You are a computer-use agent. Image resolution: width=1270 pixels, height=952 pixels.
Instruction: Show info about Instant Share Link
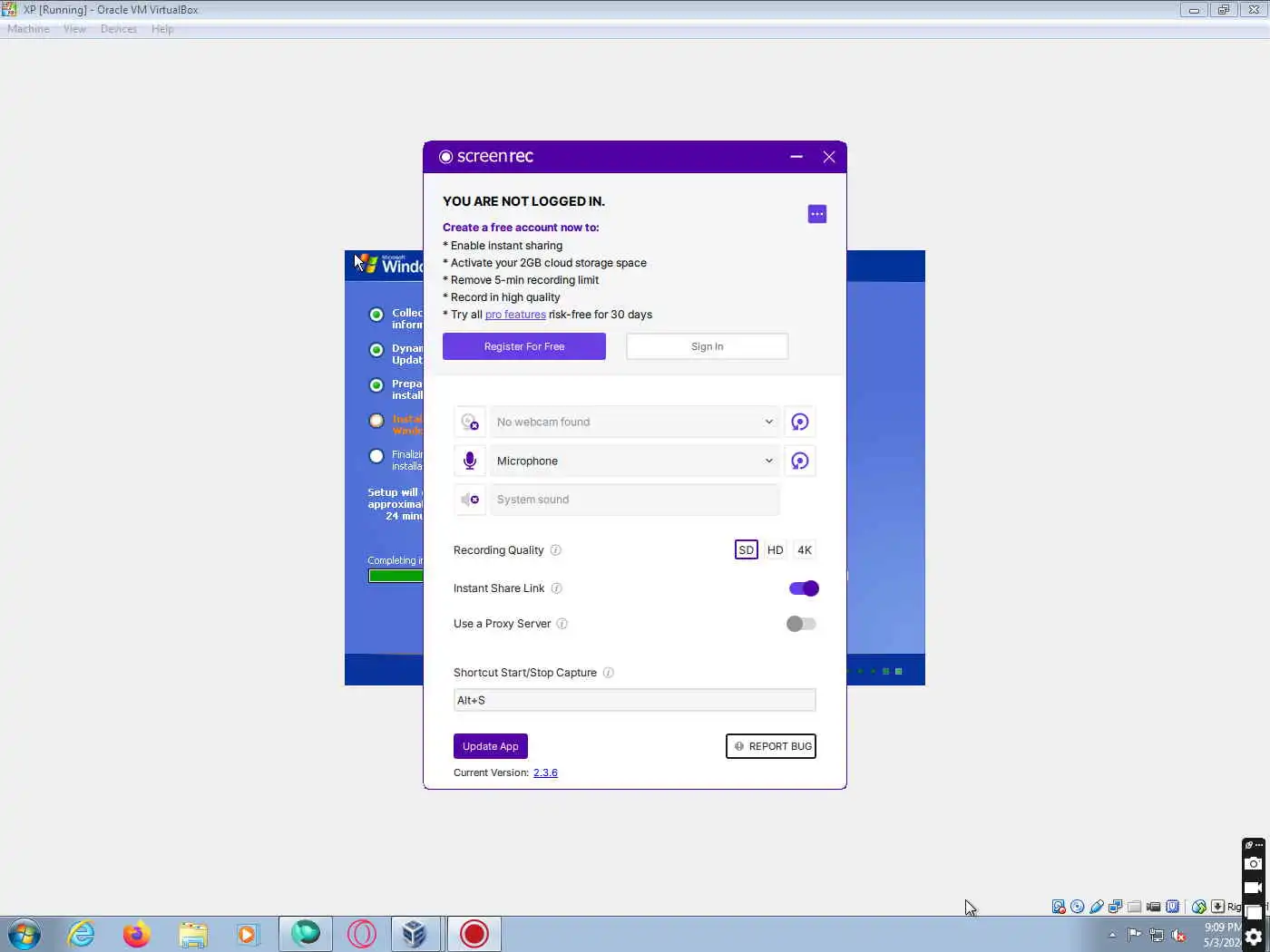pos(557,588)
